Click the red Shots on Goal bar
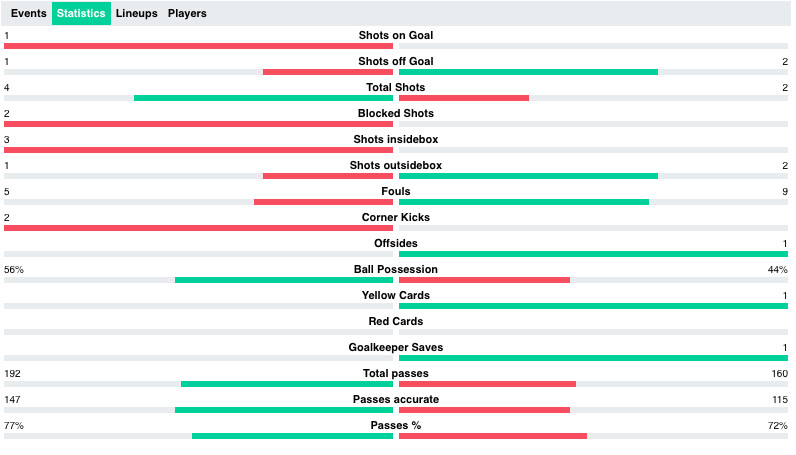Image resolution: width=796 pixels, height=455 pixels. pyautogui.click(x=198, y=46)
